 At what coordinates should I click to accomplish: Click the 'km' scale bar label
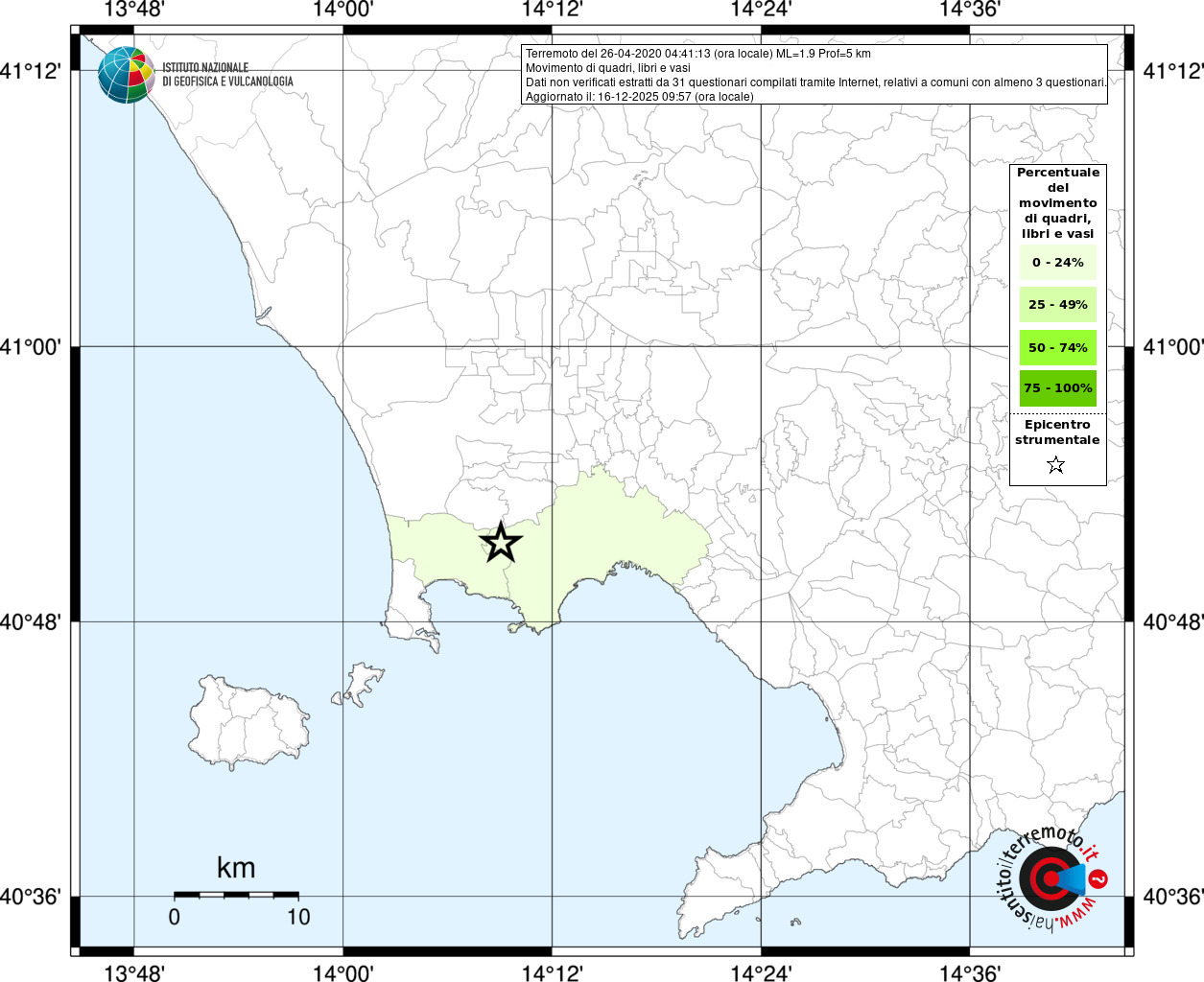pos(236,868)
